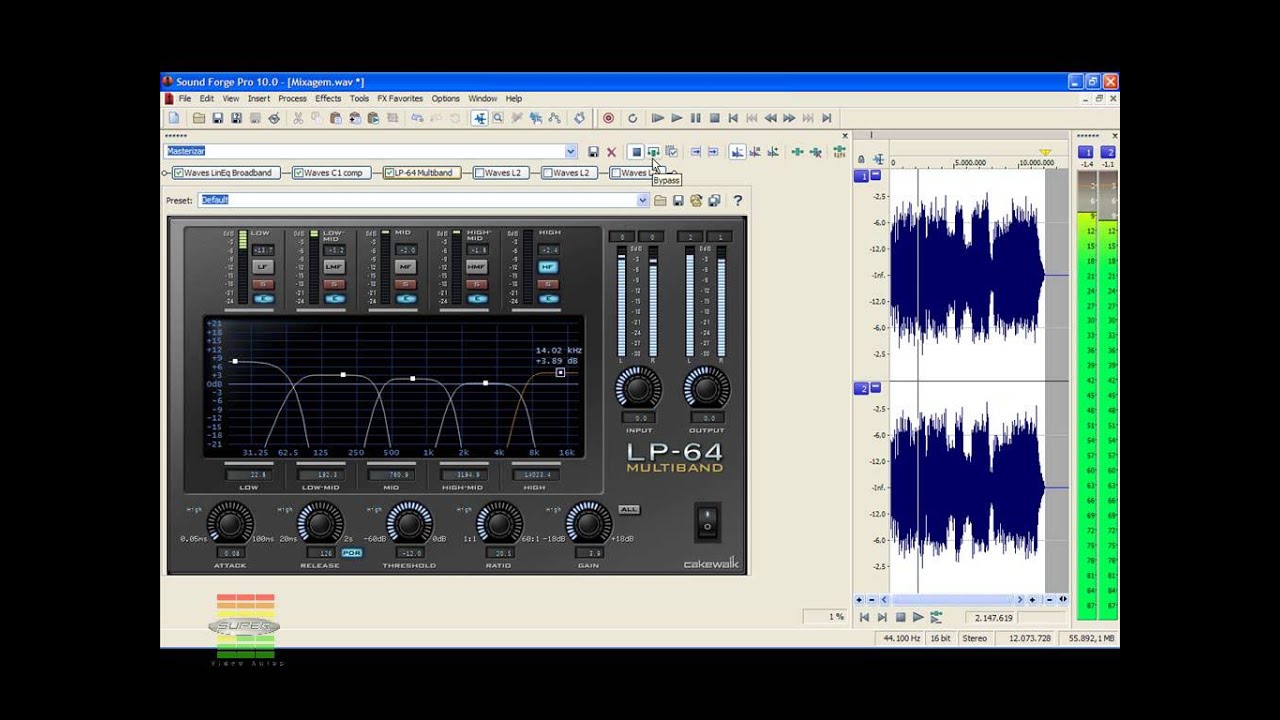Open the Default preset dropdown
1280x720 pixels.
642,200
